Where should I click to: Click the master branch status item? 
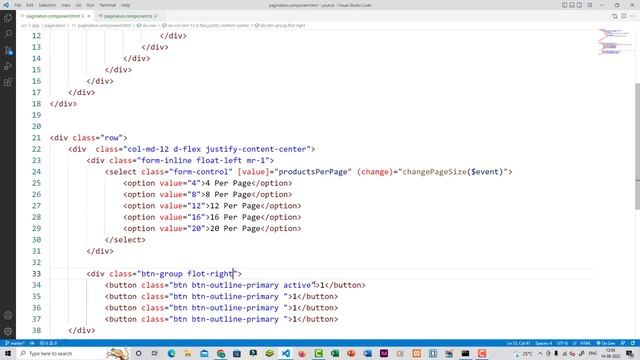click(14, 343)
